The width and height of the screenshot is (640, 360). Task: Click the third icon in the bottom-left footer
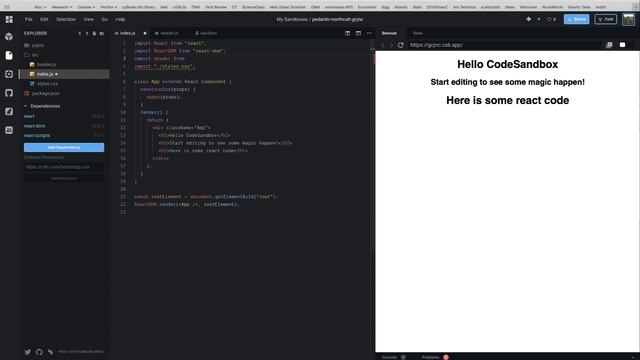50,352
